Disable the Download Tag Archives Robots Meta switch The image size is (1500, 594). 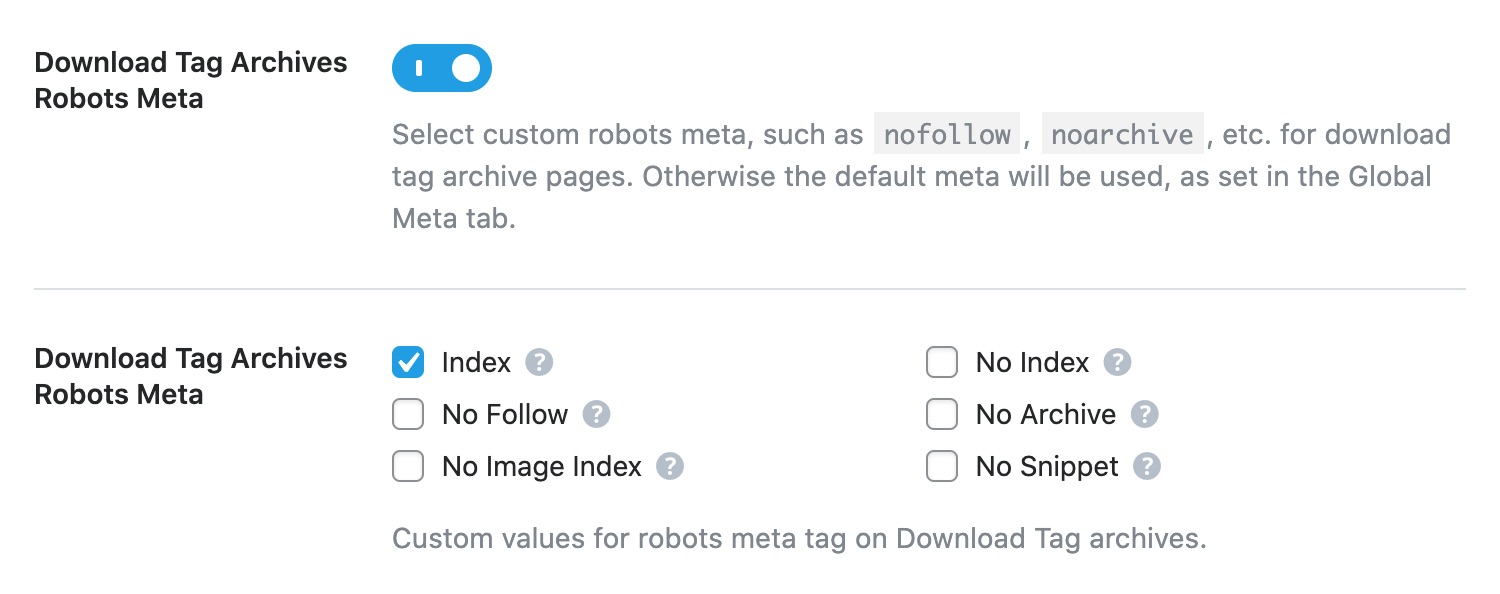click(442, 68)
